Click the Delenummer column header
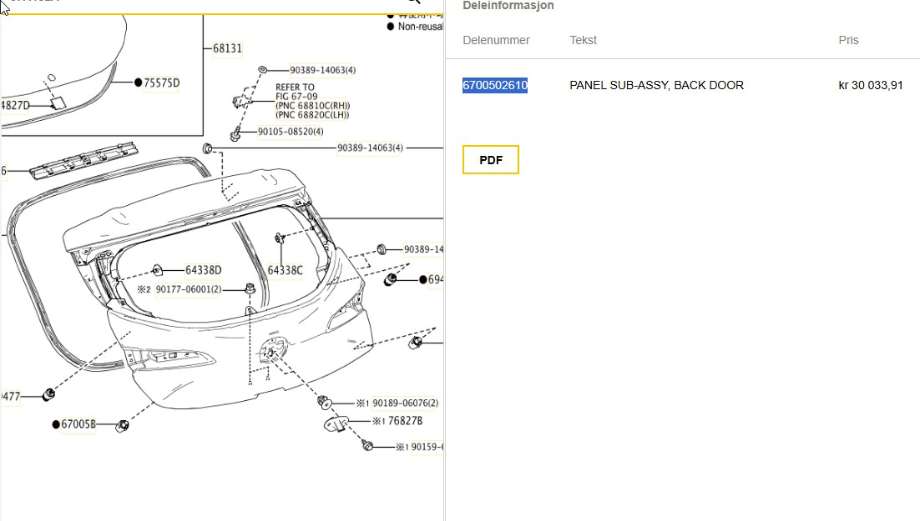Image resolution: width=920 pixels, height=521 pixels. 496,40
